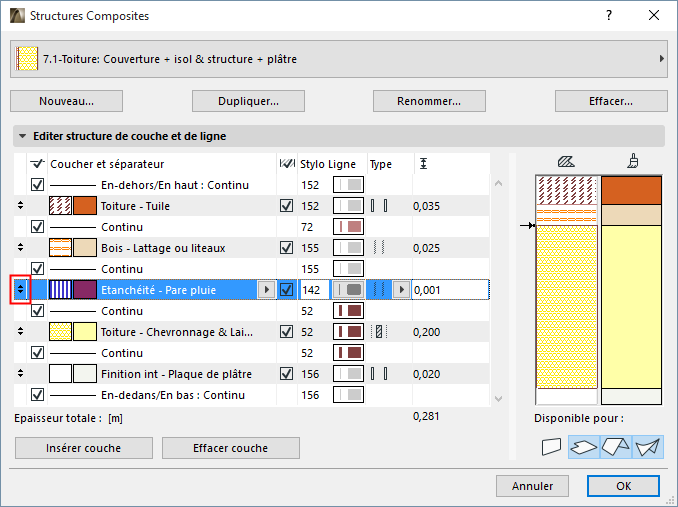Cancel with Annuler button
The height and width of the screenshot is (507, 678).
(532, 486)
